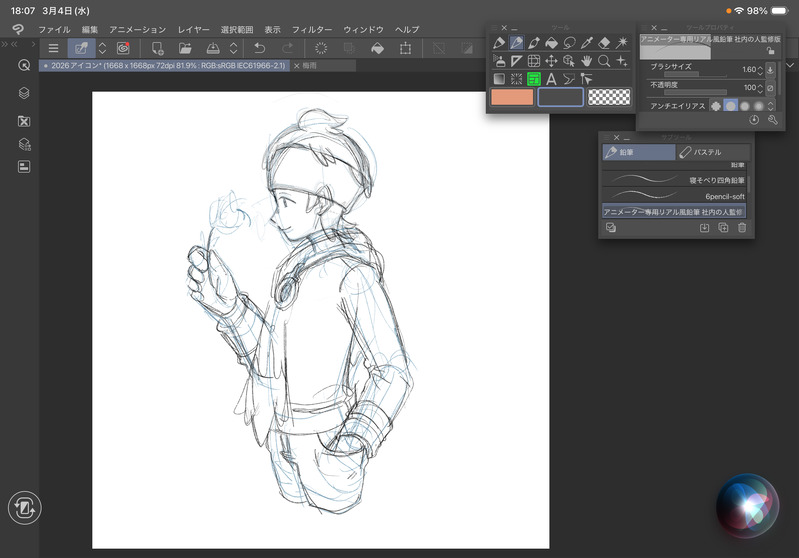Select the Zoom magnifier tool
The height and width of the screenshot is (558, 799).
pos(604,61)
